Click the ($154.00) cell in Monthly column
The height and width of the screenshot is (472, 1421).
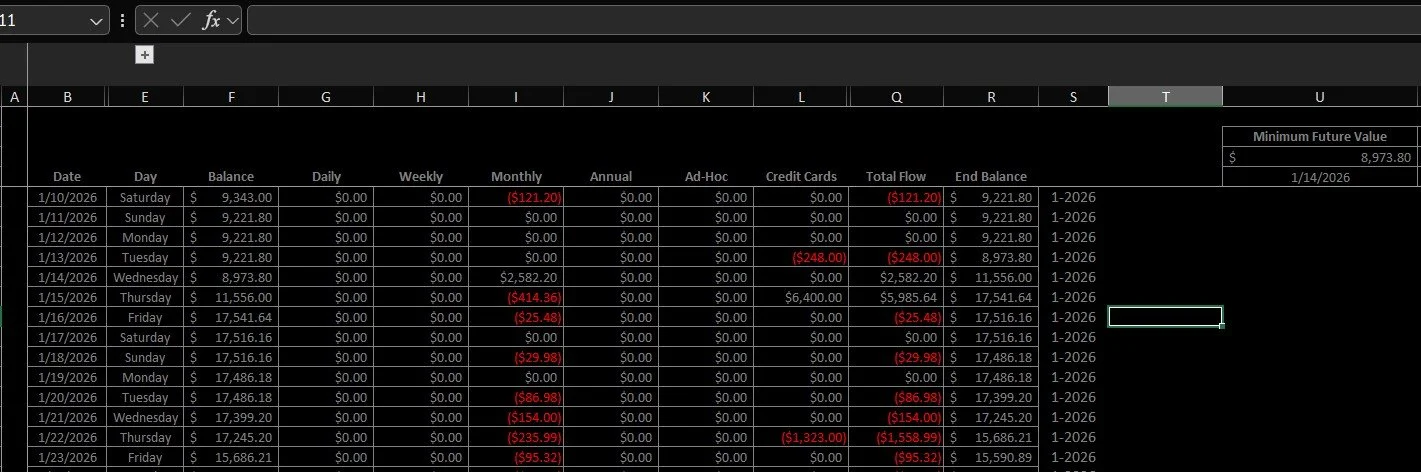516,417
